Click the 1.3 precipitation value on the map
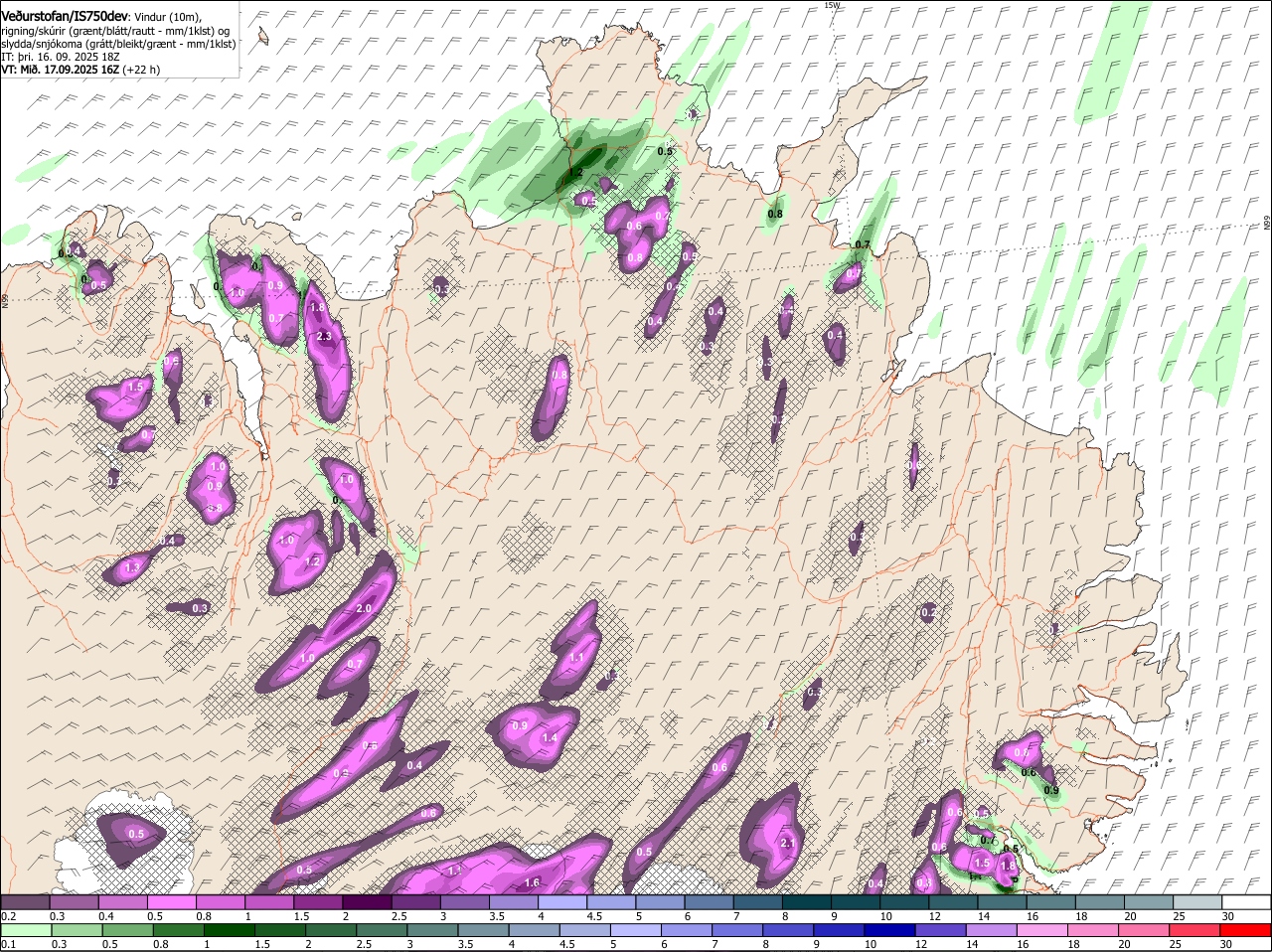This screenshot has width=1272, height=952. coord(133,567)
